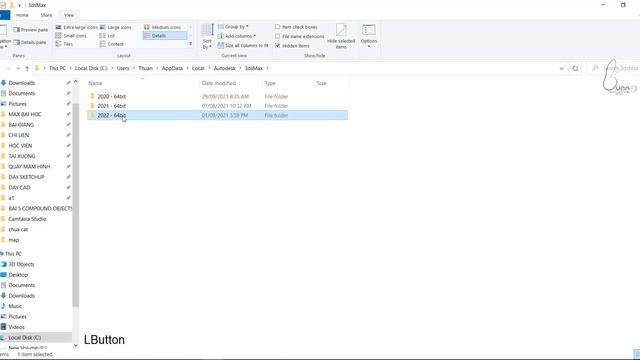Select Extra large icons layout
This screenshot has height=360, width=640.
tap(76, 27)
